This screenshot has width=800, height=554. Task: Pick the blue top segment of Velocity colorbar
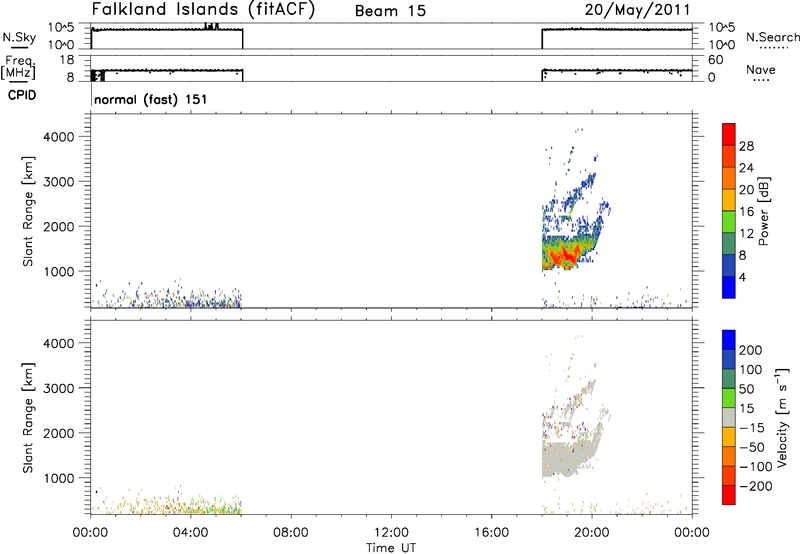[729, 340]
